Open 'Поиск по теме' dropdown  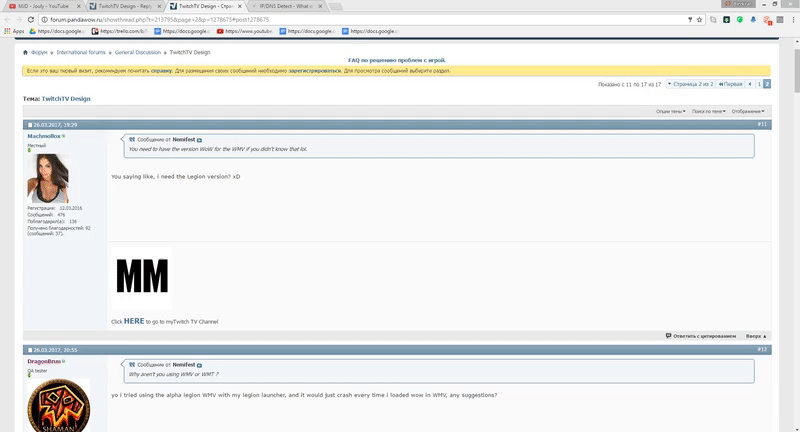point(709,111)
